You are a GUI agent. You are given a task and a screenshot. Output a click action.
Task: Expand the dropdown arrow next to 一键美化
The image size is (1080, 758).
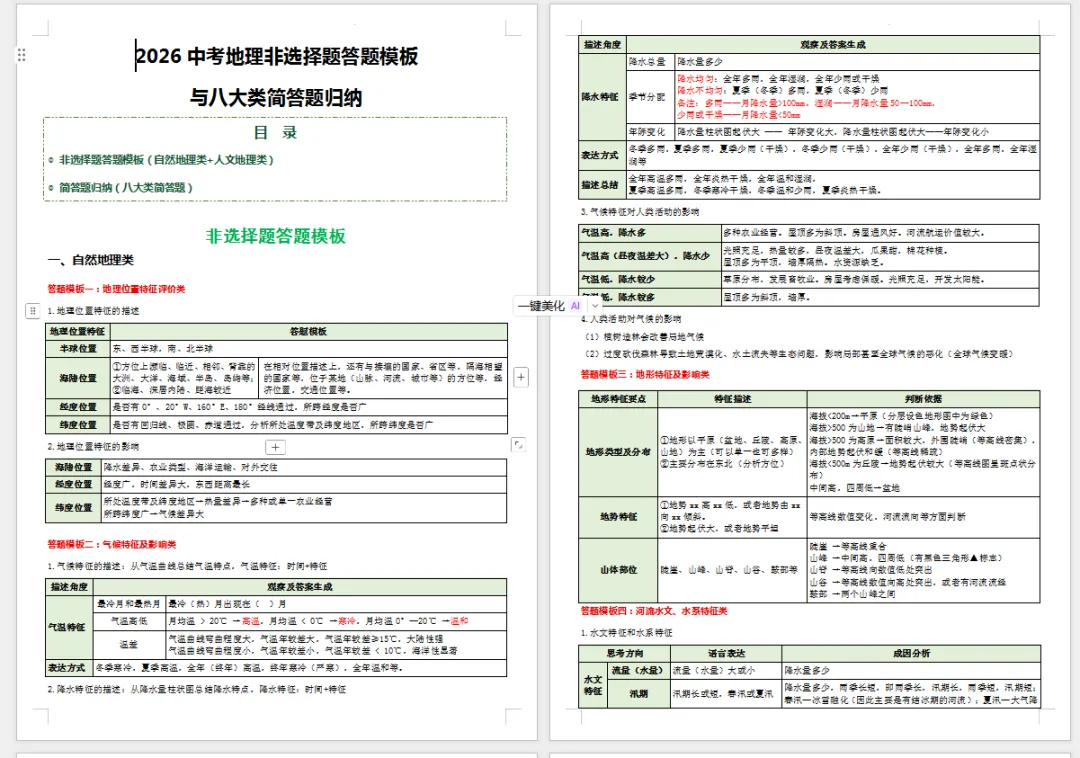click(595, 306)
